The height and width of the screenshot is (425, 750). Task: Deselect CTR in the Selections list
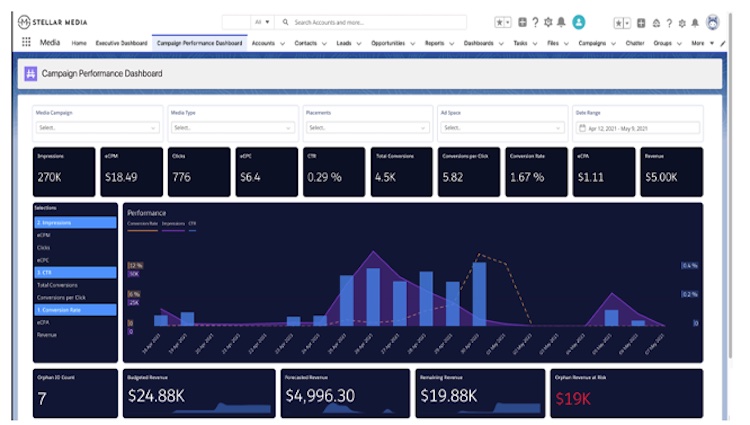74,272
